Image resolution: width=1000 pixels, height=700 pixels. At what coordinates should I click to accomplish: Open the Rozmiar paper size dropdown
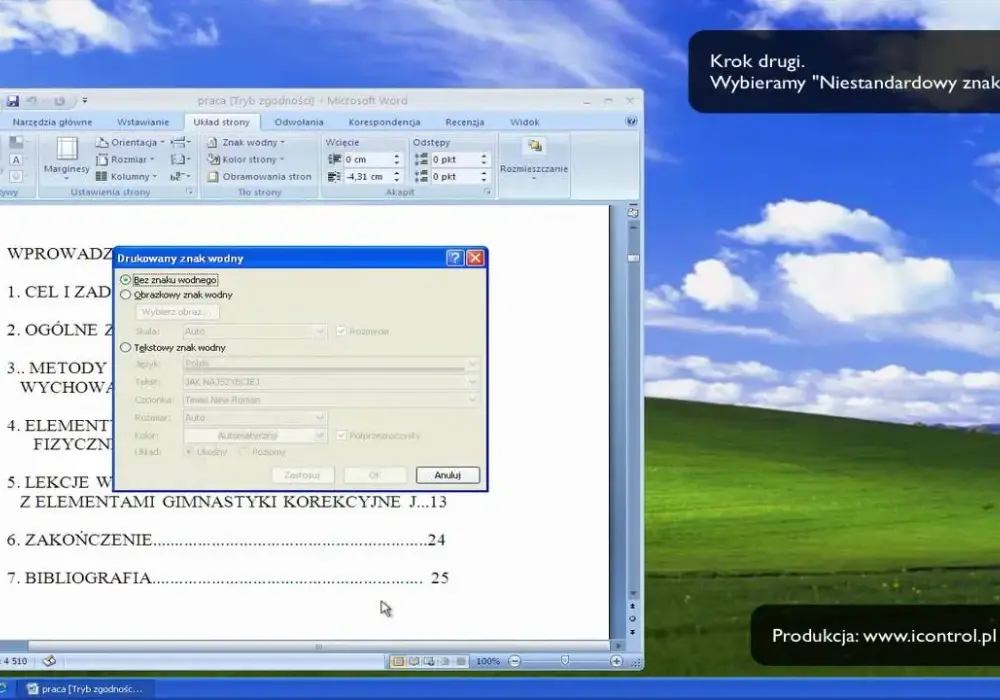[x=125, y=159]
